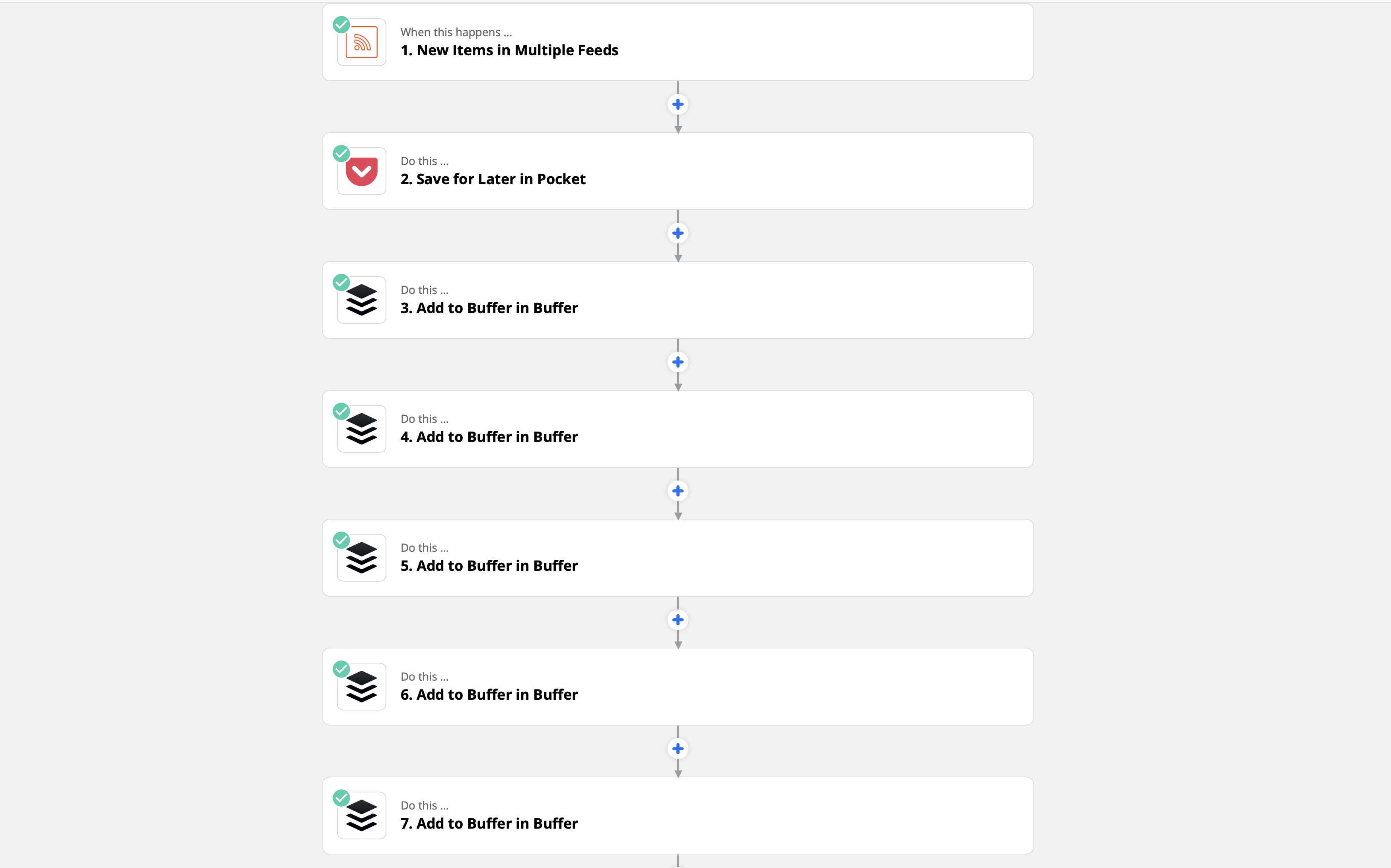Open step 5 Add to Buffer in Buffer
This screenshot has height=868, width=1391.
click(x=678, y=558)
